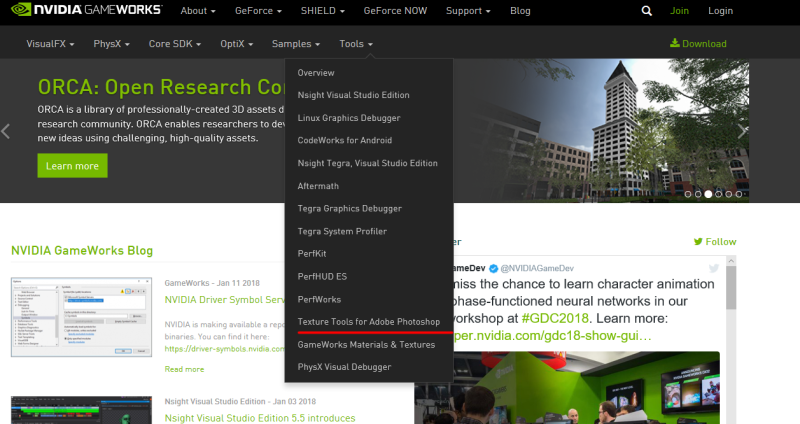Click Follow on Twitter widget
800x424 pixels.
click(x=715, y=242)
